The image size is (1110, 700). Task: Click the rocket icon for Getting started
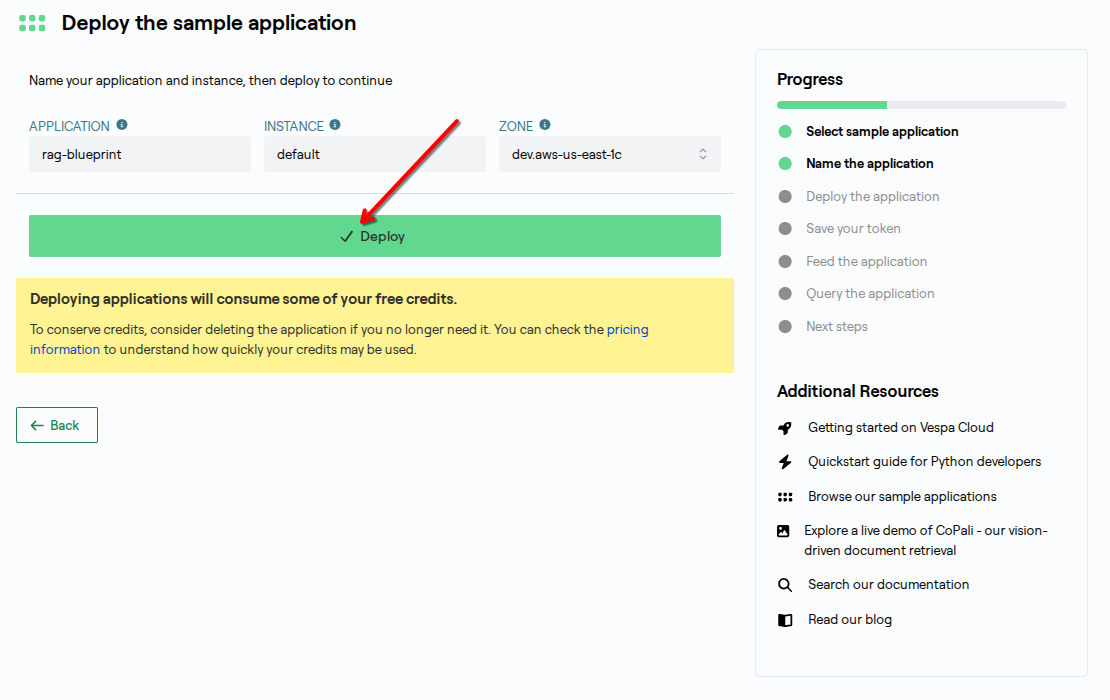[x=785, y=428]
